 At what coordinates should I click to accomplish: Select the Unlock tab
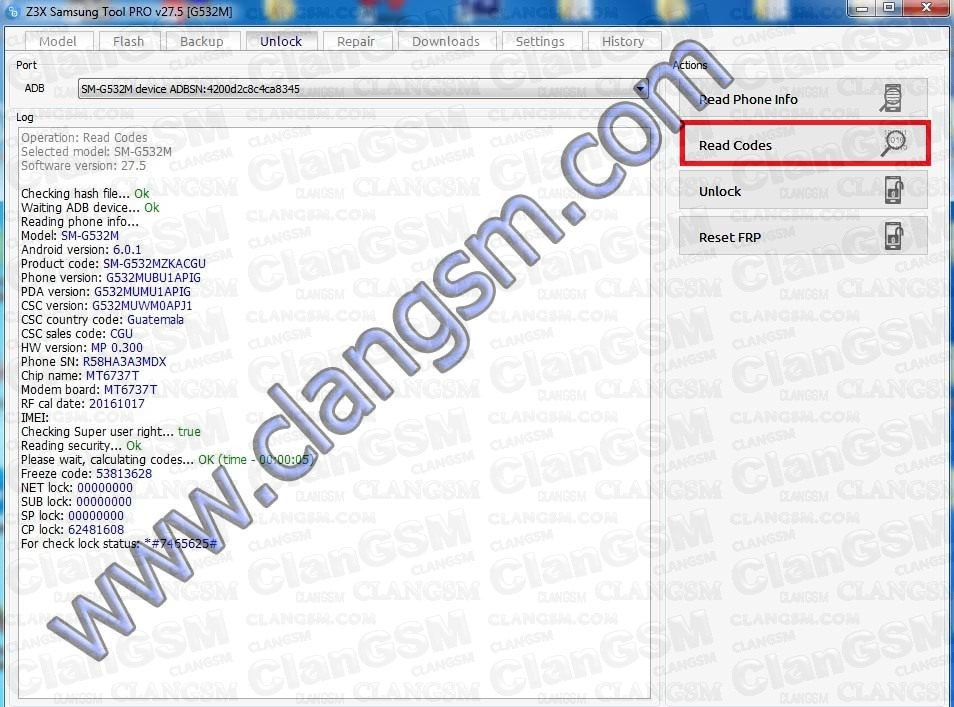click(x=281, y=41)
